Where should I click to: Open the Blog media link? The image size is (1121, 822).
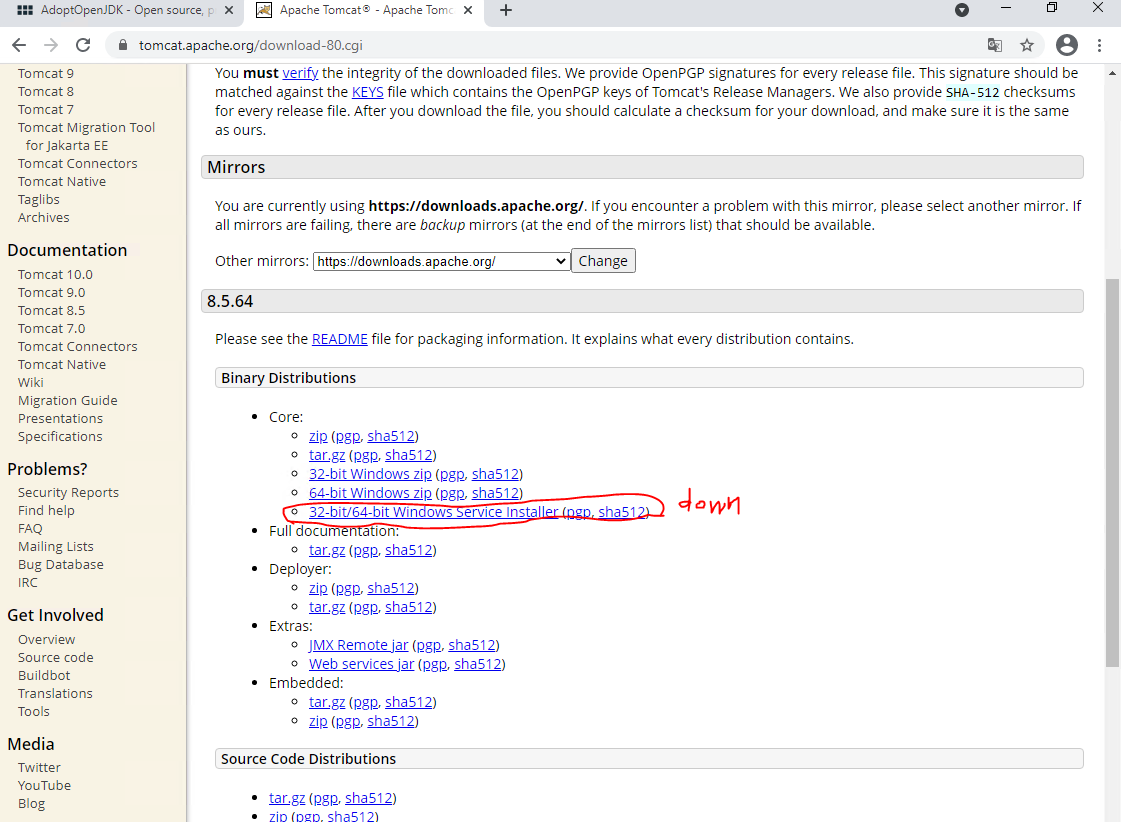pos(31,803)
